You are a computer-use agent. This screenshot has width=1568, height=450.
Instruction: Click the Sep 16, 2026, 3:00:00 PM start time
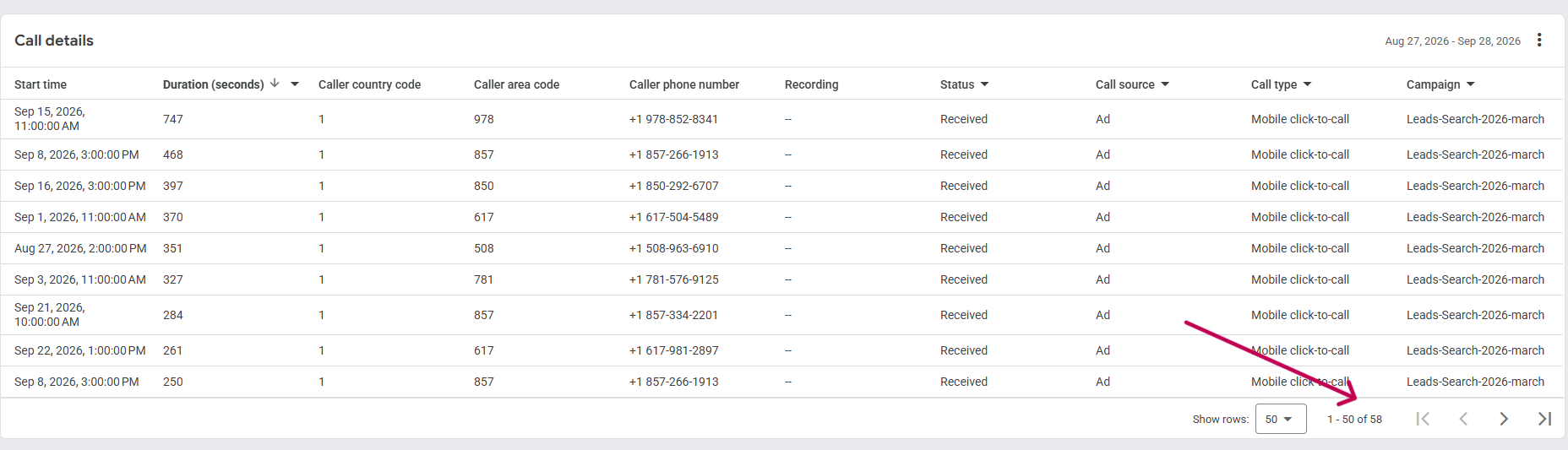[80, 186]
